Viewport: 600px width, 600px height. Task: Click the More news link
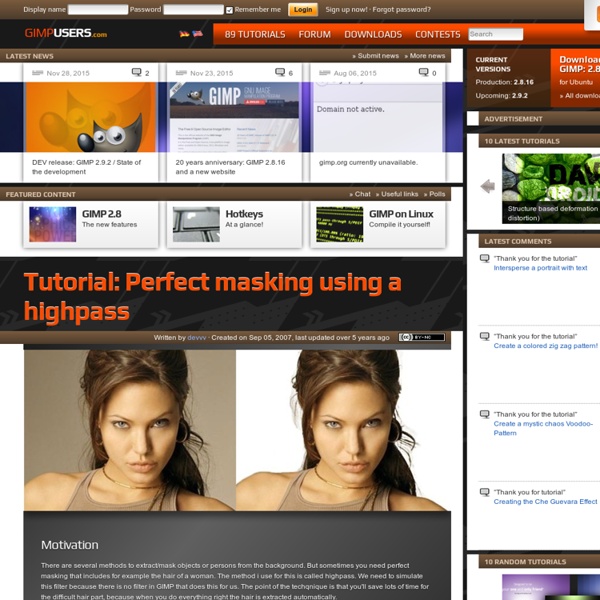[425, 56]
